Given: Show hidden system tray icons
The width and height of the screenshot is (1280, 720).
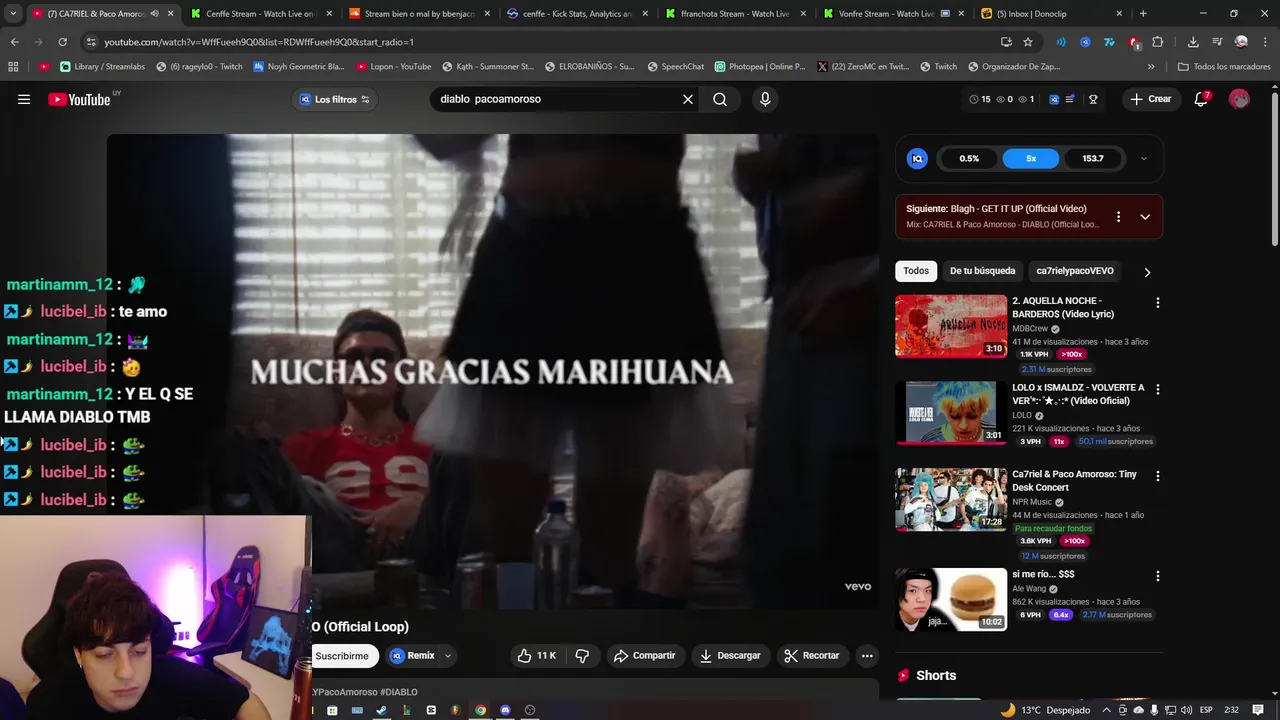Looking at the screenshot, I should [1107, 710].
